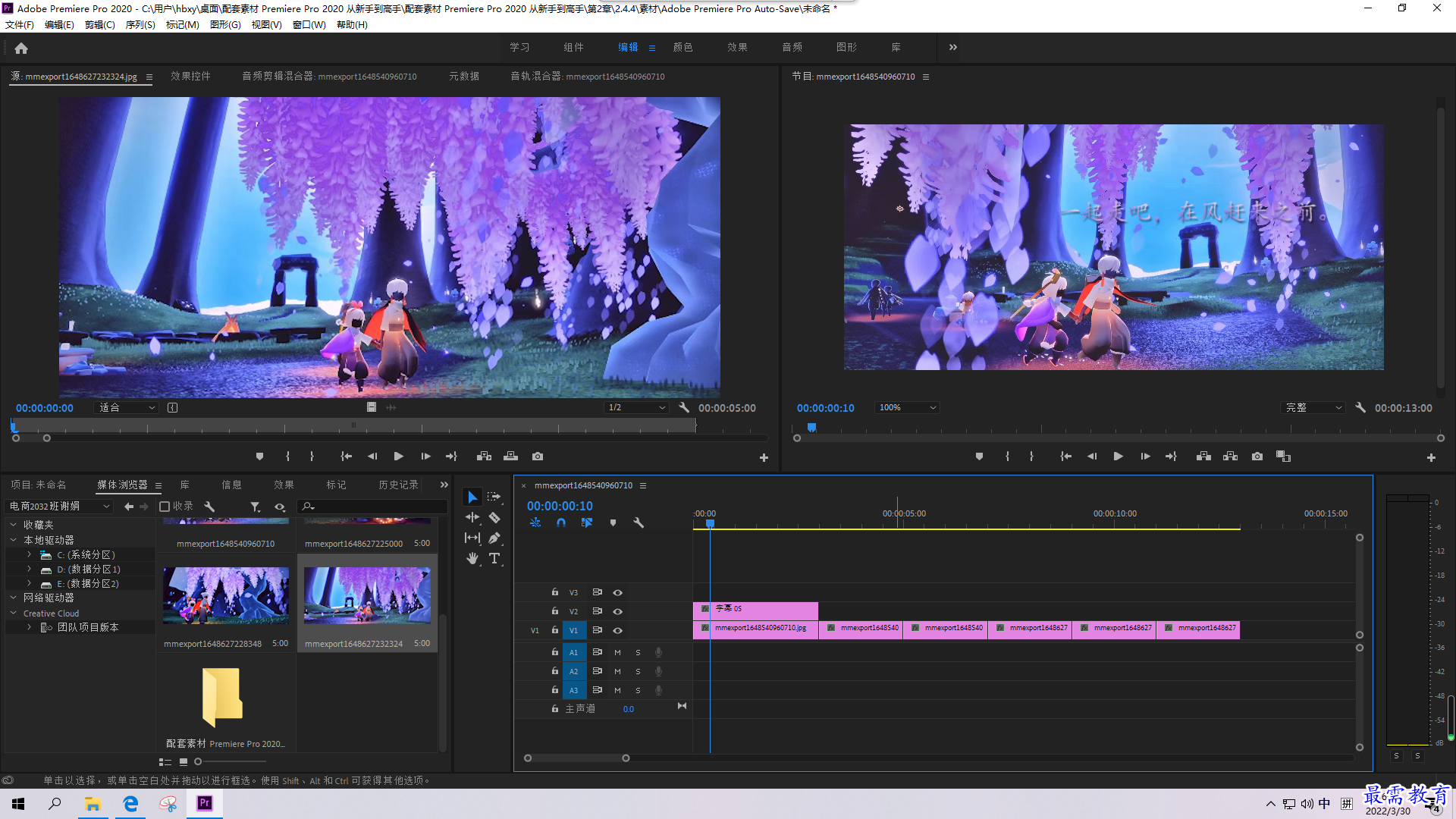Switch to 学习 workspace
Screen dimensions: 1456x819
(x=519, y=47)
